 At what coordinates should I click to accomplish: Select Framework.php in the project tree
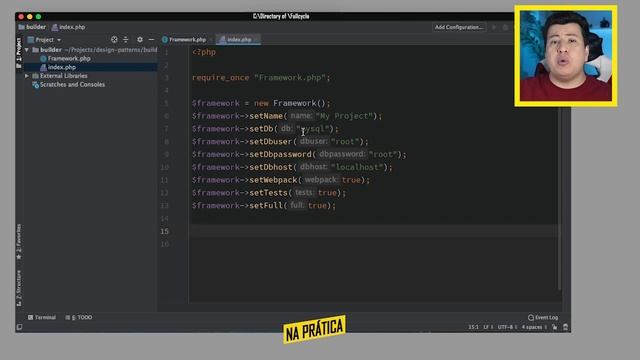(x=69, y=58)
